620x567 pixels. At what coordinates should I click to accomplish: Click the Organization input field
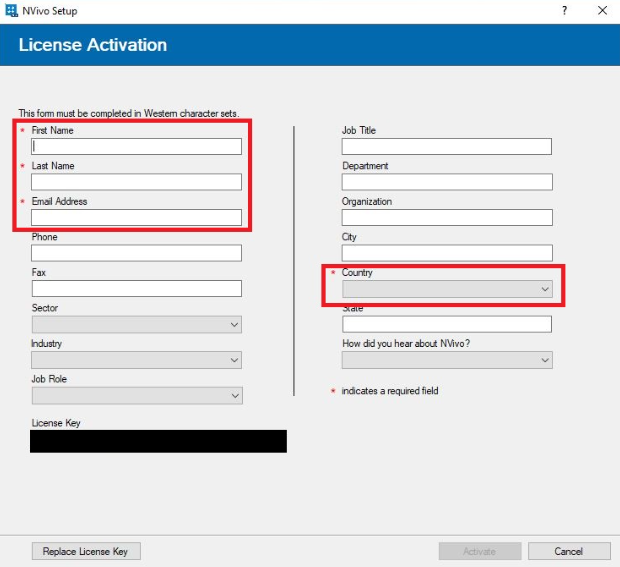point(447,217)
